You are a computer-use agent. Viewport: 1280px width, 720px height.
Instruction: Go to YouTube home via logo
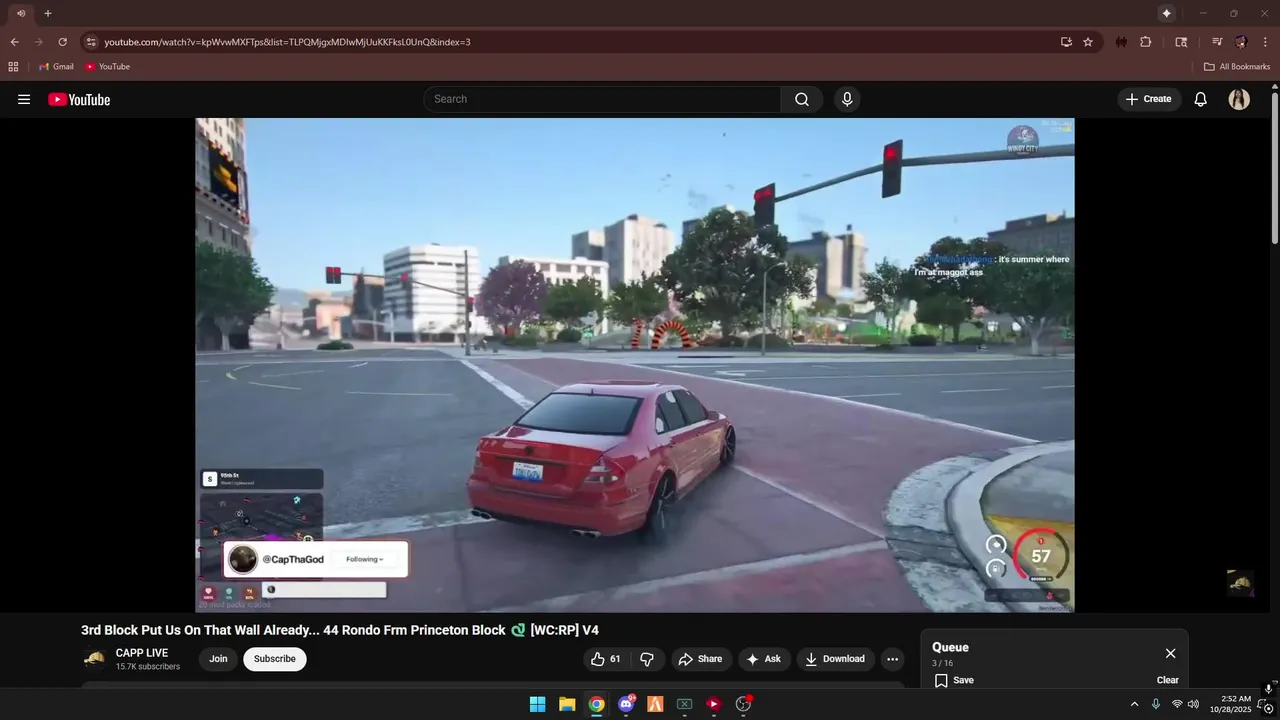tap(79, 99)
